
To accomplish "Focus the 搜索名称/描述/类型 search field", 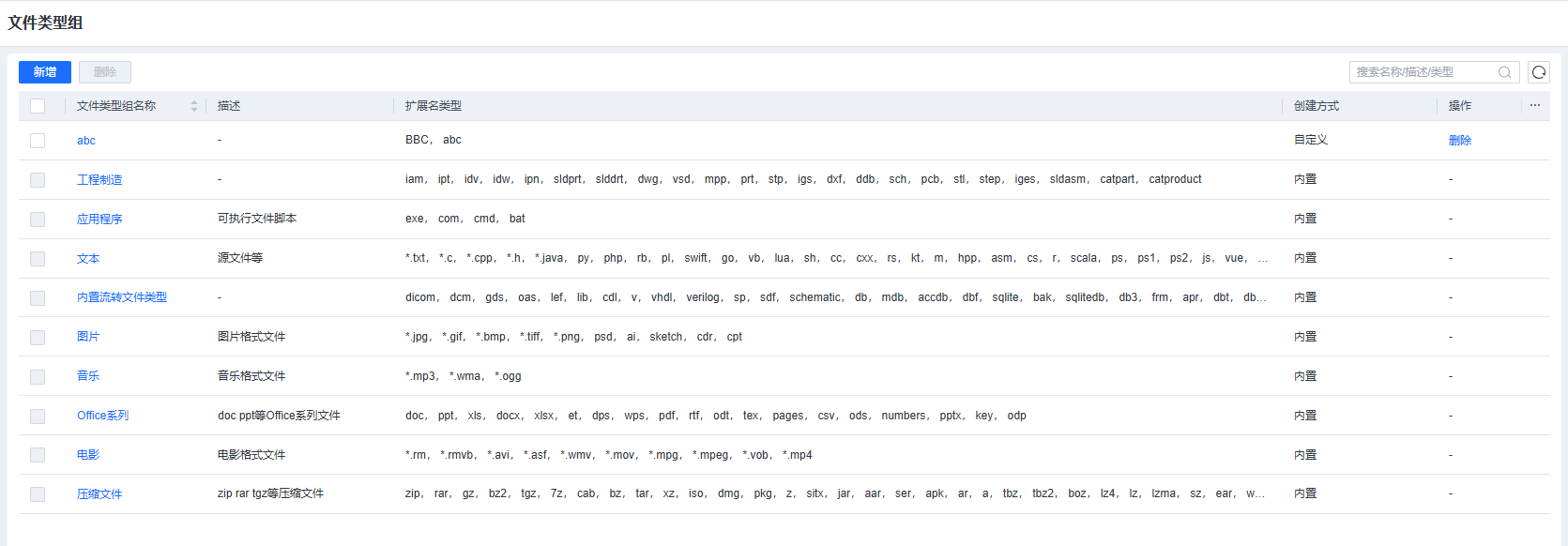I will 1422,72.
